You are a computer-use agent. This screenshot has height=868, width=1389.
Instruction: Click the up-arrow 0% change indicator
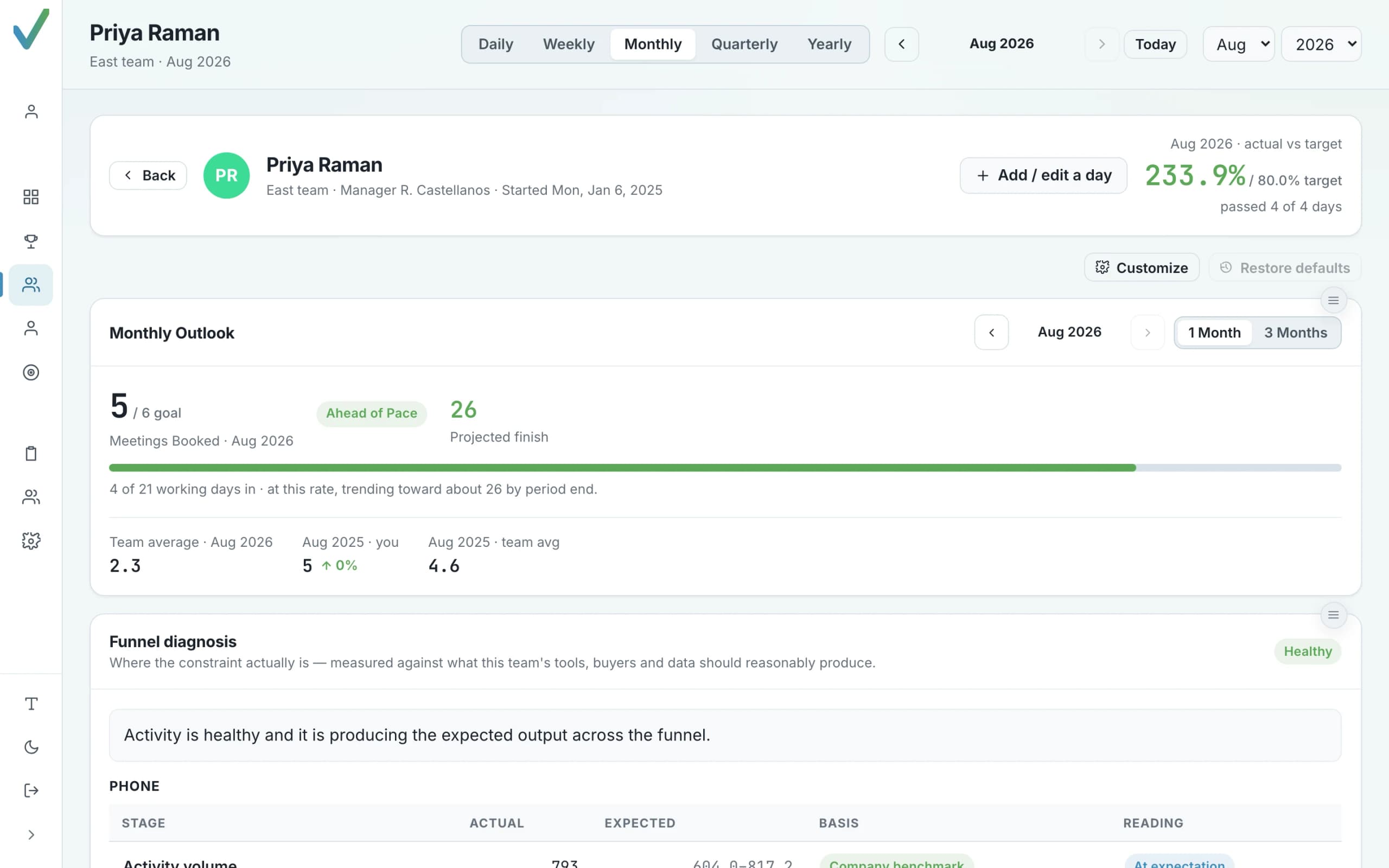339,566
